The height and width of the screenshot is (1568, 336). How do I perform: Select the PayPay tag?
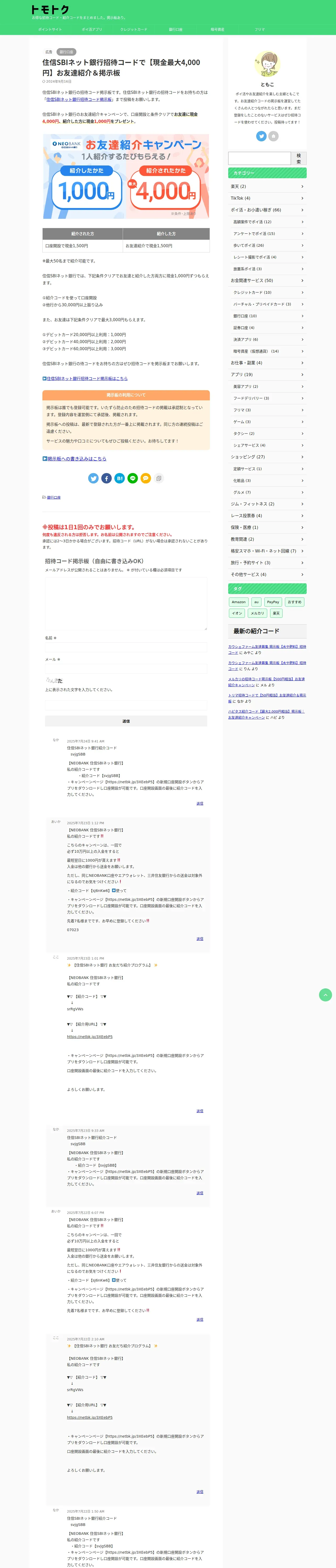(273, 602)
